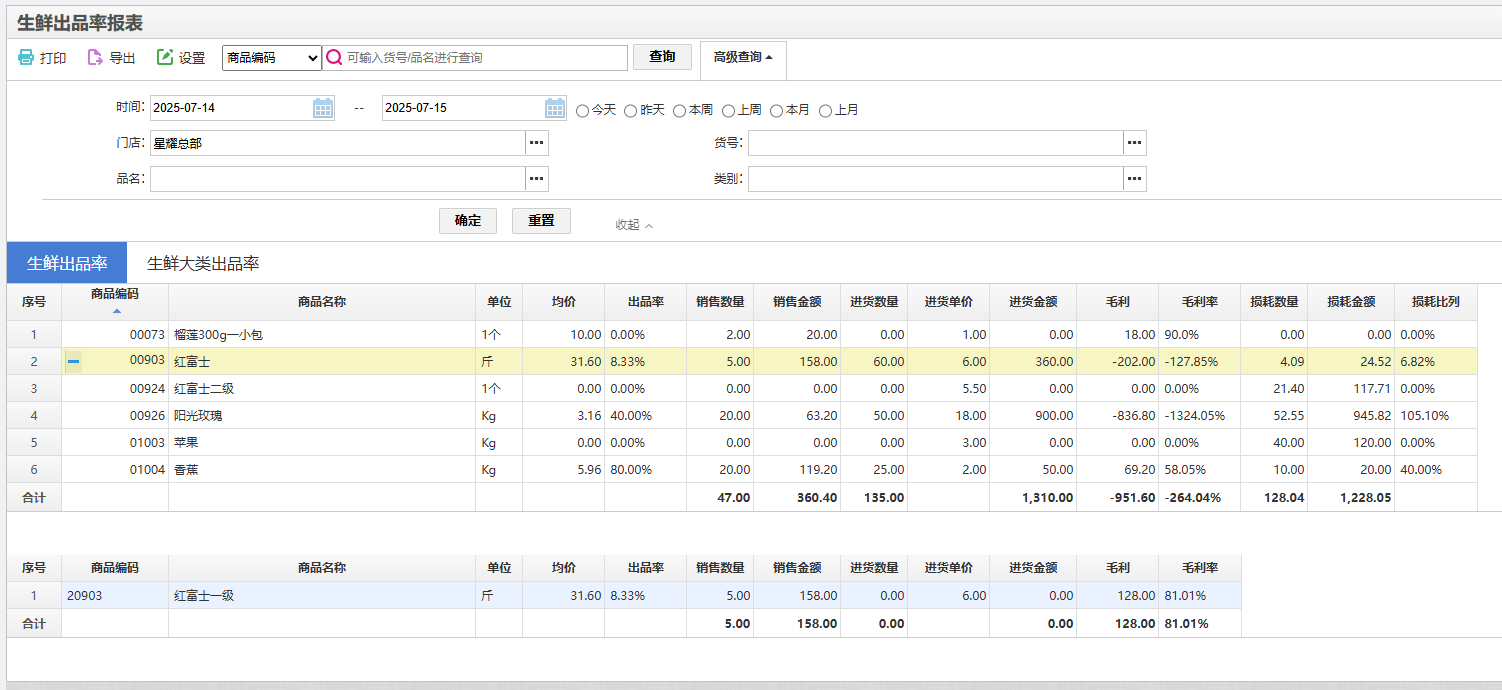
Task: Click the 均价 header in lower table
Action: point(563,568)
